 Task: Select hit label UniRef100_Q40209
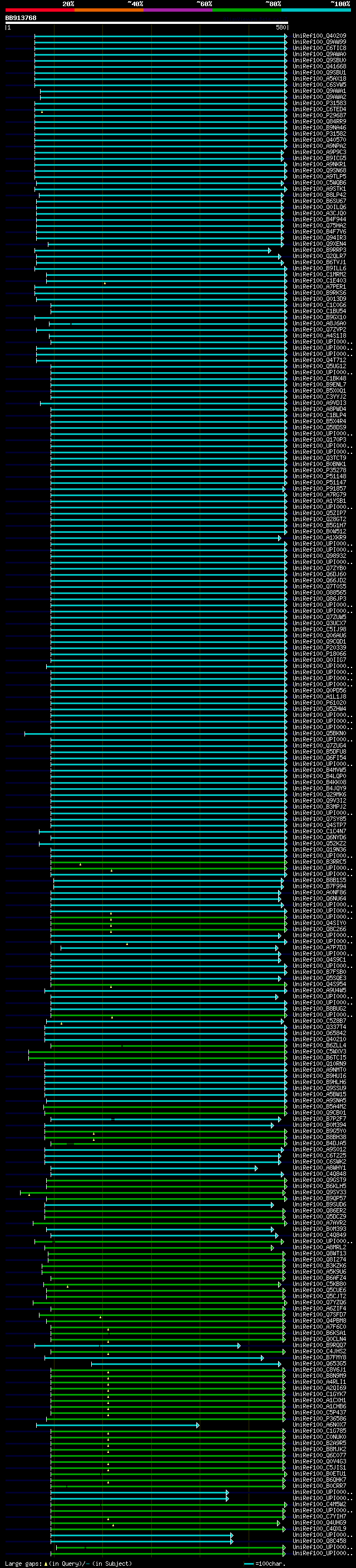(x=319, y=36)
